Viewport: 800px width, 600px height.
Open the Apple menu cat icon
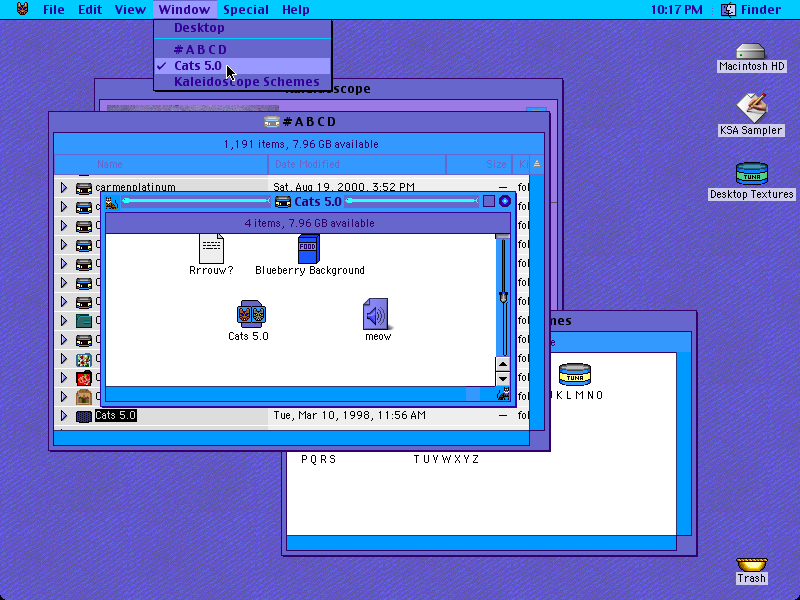pos(22,9)
